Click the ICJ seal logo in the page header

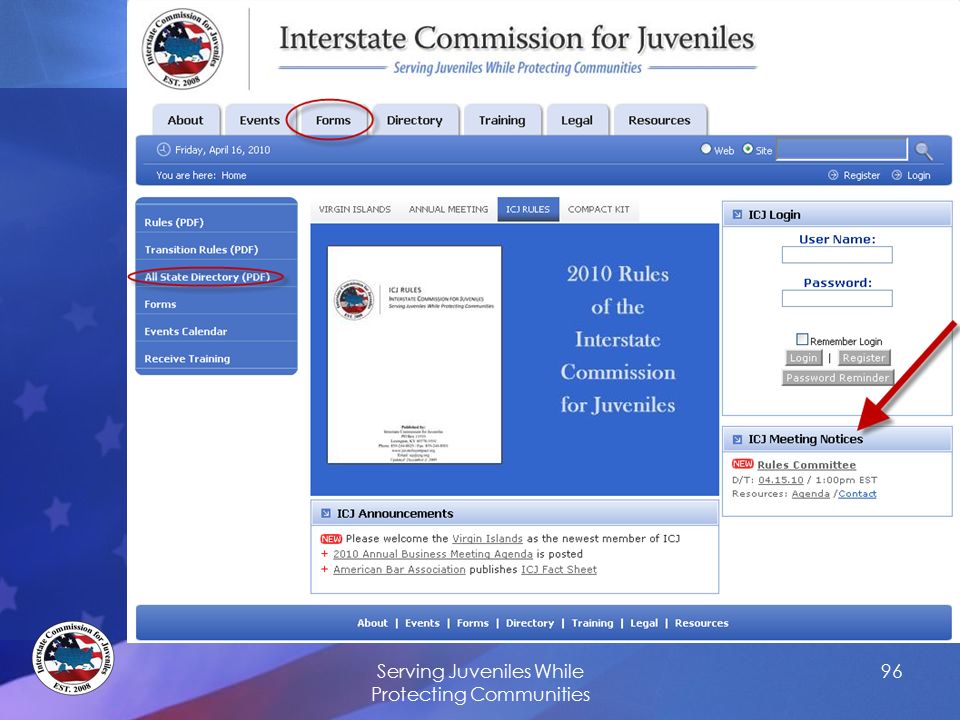pyautogui.click(x=182, y=48)
